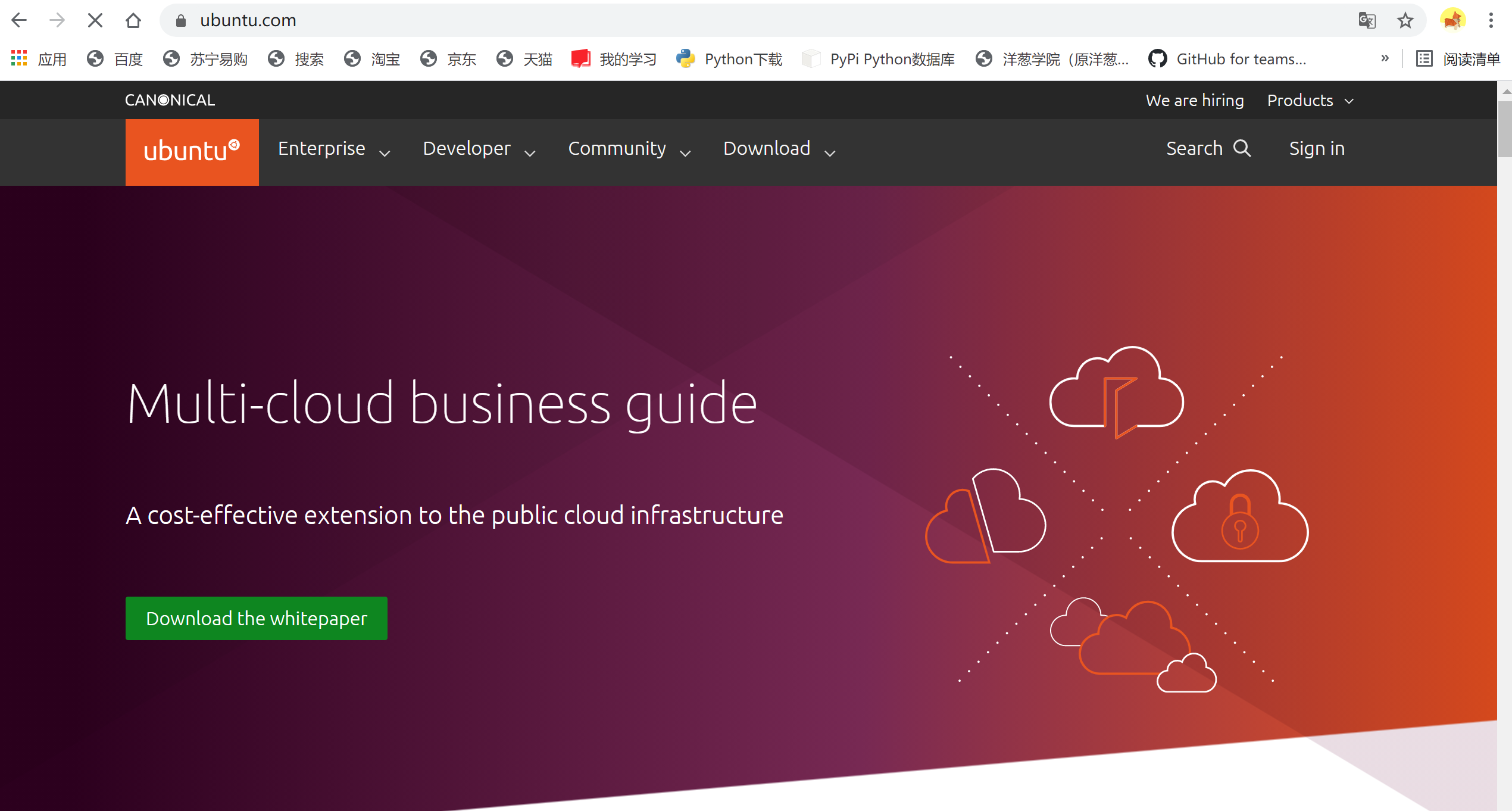Click Sign in link
This screenshot has width=1512, height=811.
pos(1317,149)
